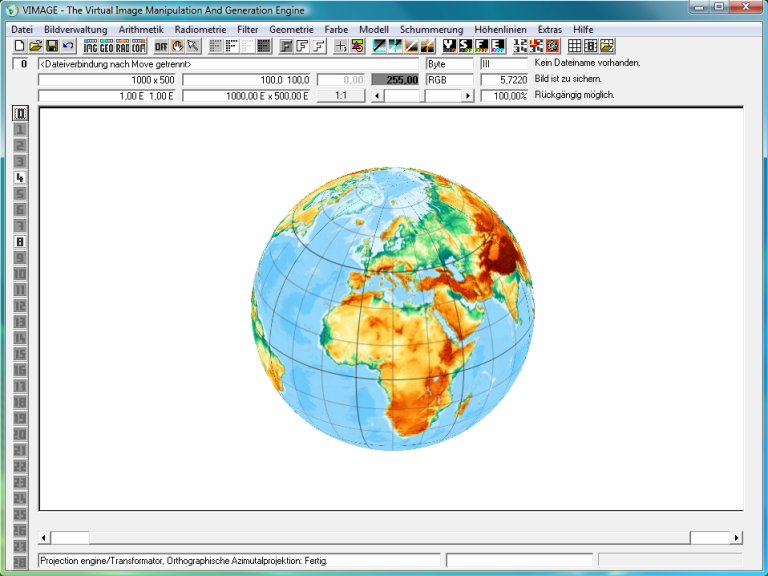Select the hand pan tool
The width and height of the screenshot is (768, 576).
click(x=177, y=46)
